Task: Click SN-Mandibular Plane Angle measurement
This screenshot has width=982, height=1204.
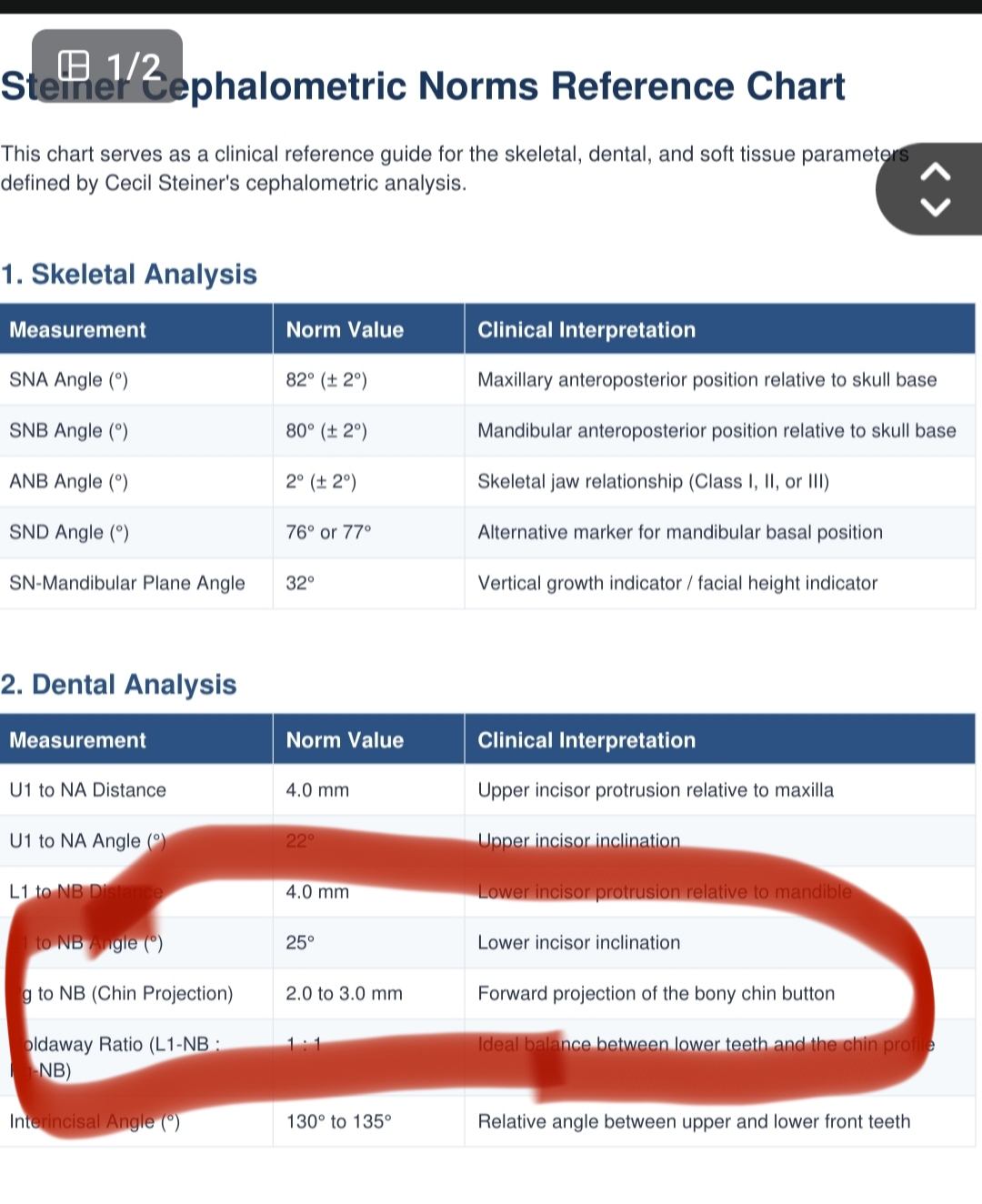Action: 127,583
